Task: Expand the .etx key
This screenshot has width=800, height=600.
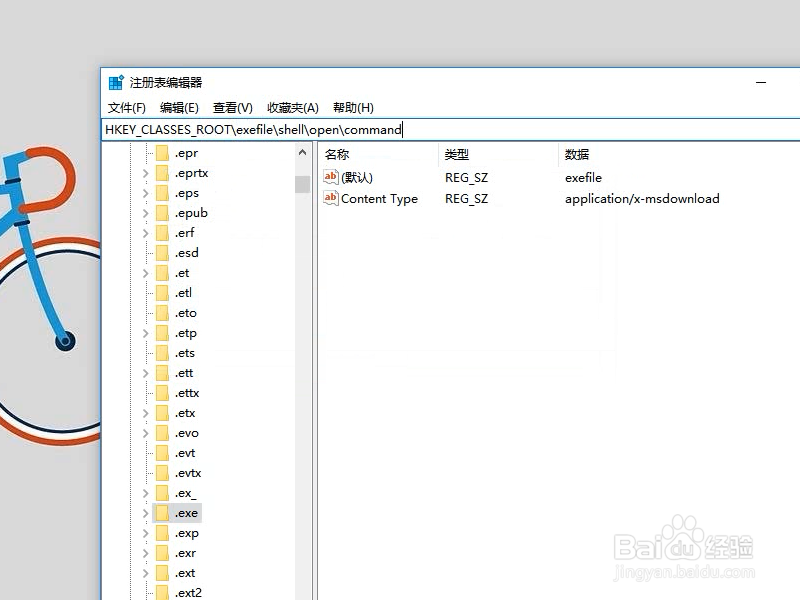Action: (x=145, y=413)
